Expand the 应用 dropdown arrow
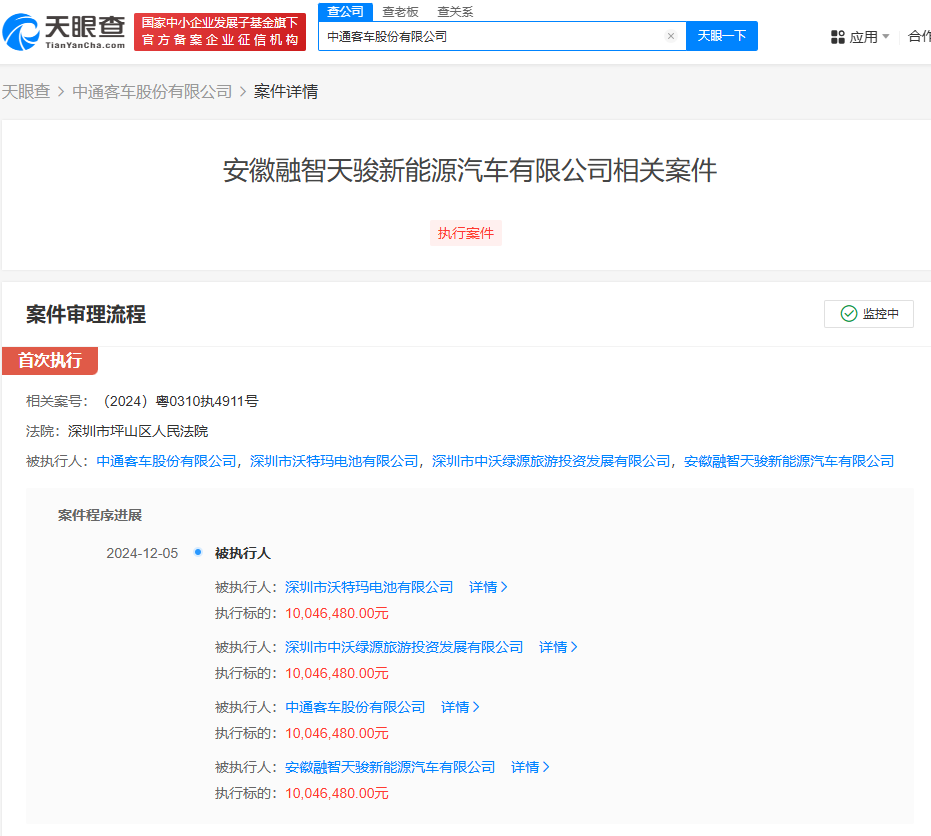Image resolution: width=931 pixels, height=836 pixels. click(886, 37)
